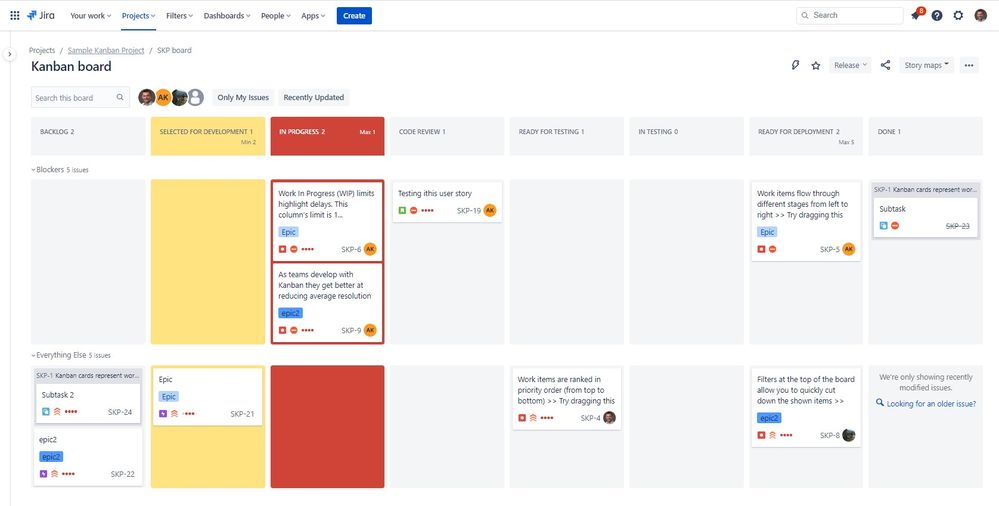
Task: Click the SKP-21 issue key
Action: pos(242,414)
